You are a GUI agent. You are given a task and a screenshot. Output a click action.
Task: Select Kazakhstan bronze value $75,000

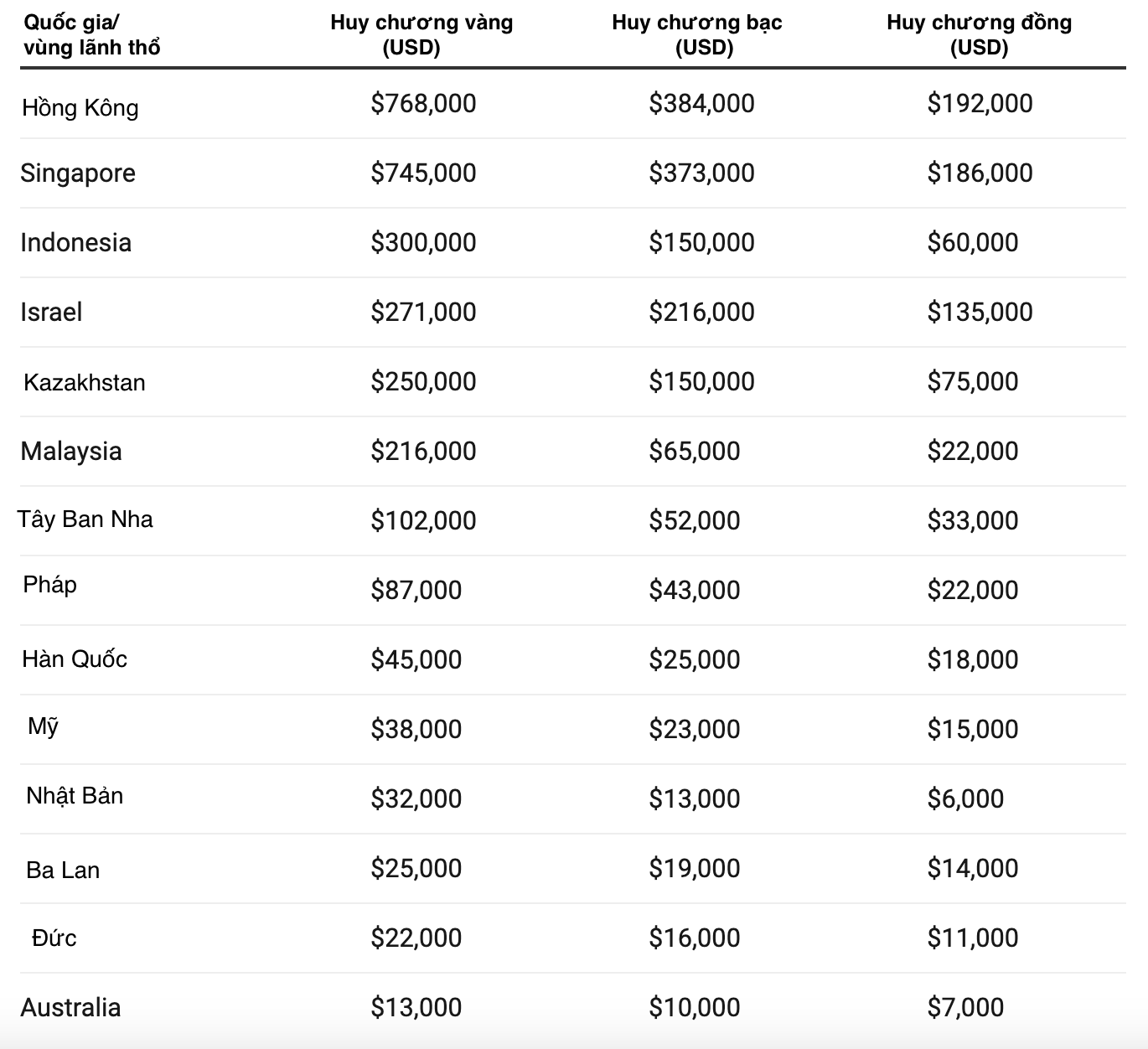(x=972, y=381)
